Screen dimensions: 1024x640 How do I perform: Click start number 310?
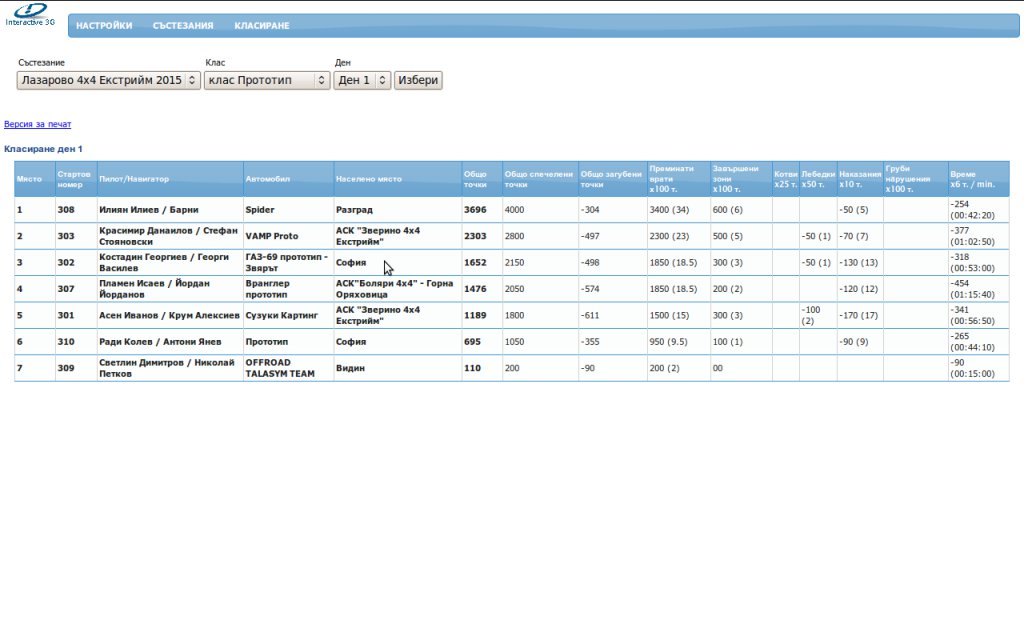click(66, 342)
